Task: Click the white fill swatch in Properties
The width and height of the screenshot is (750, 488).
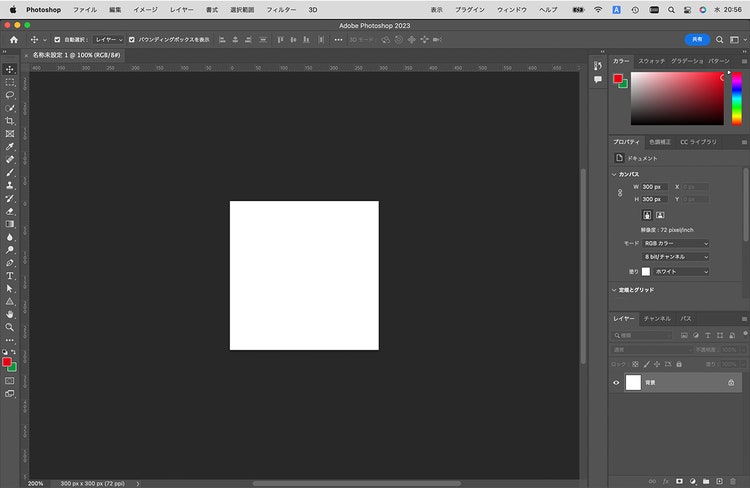Action: click(646, 272)
